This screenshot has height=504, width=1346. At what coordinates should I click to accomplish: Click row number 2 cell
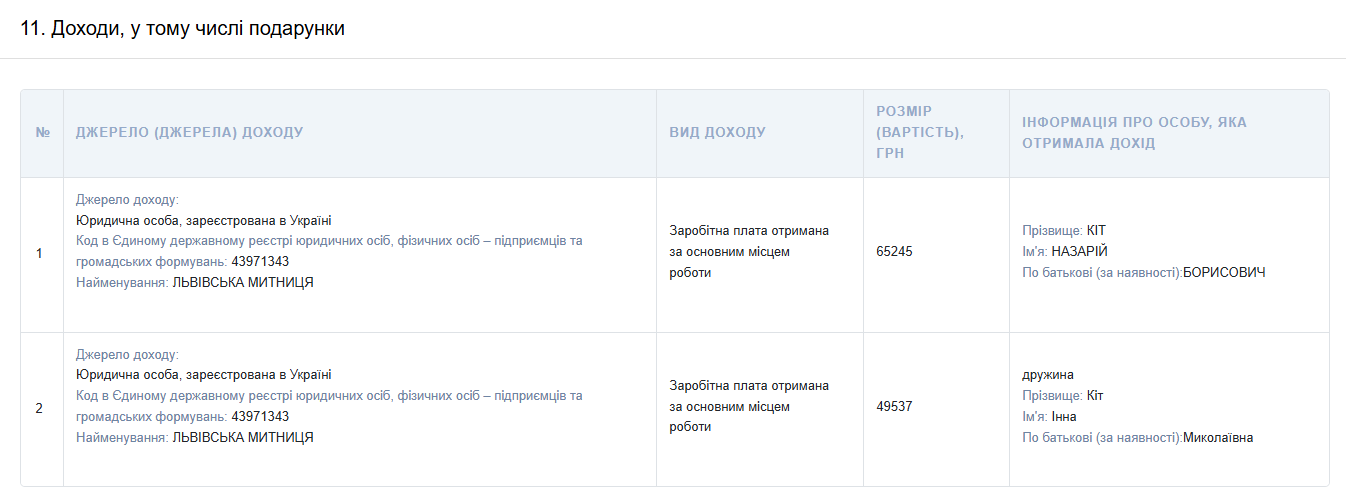(40, 408)
